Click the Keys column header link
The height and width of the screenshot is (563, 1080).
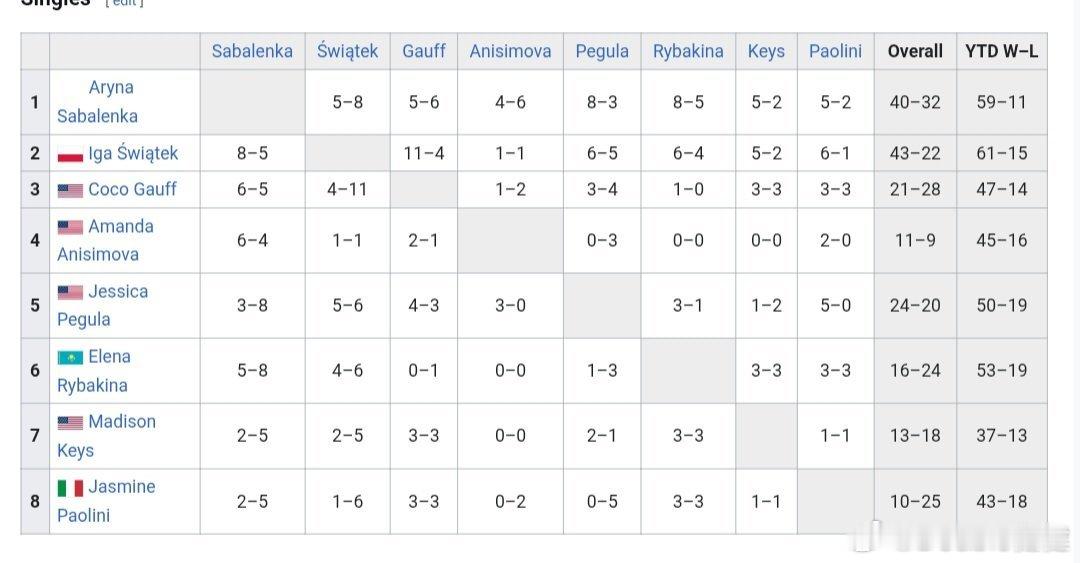coord(766,51)
